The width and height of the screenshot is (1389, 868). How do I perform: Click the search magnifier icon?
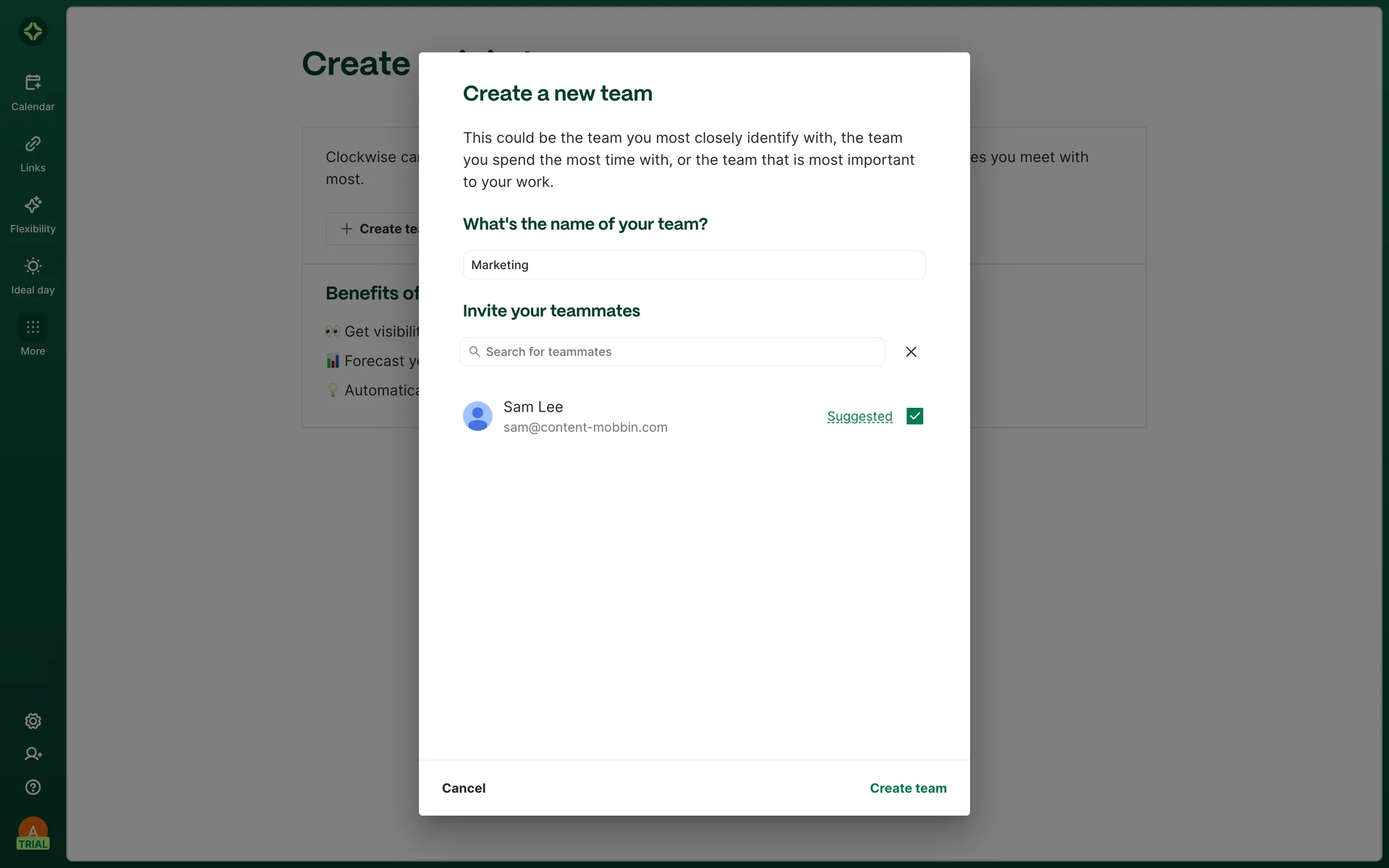[475, 352]
